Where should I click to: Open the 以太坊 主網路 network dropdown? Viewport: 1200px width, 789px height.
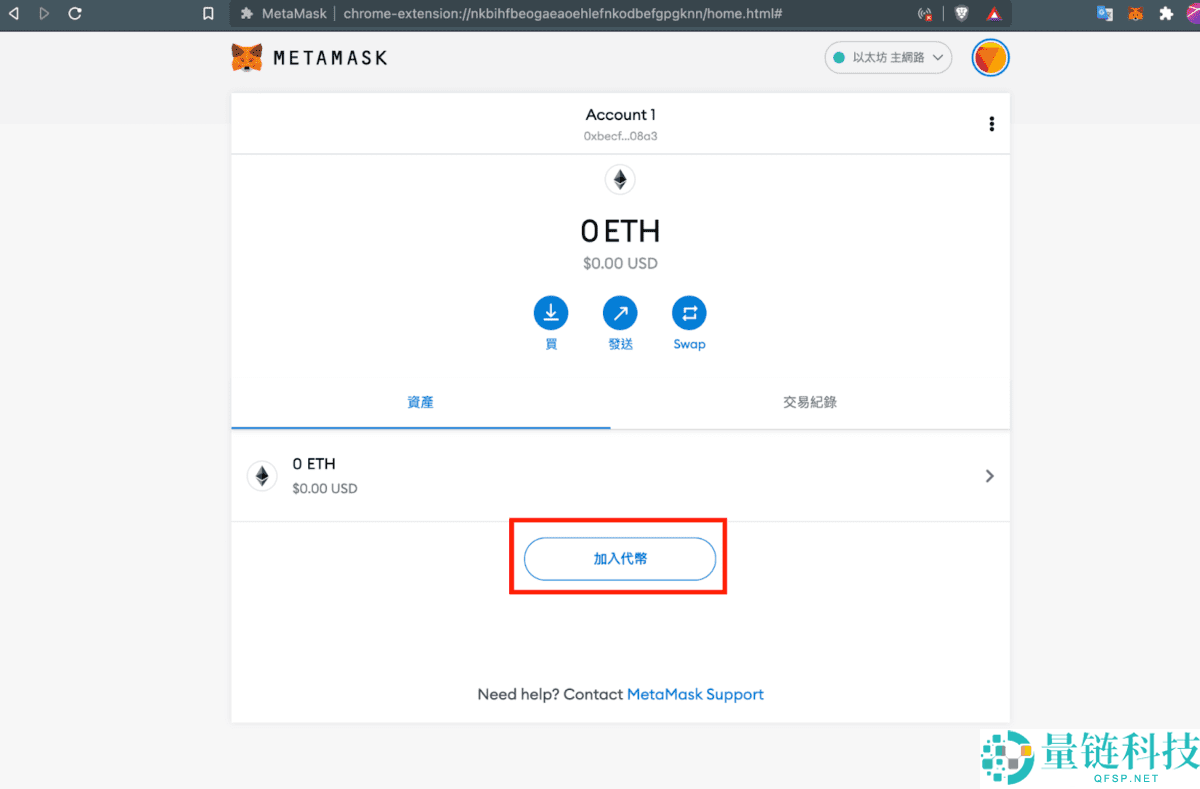tap(886, 57)
